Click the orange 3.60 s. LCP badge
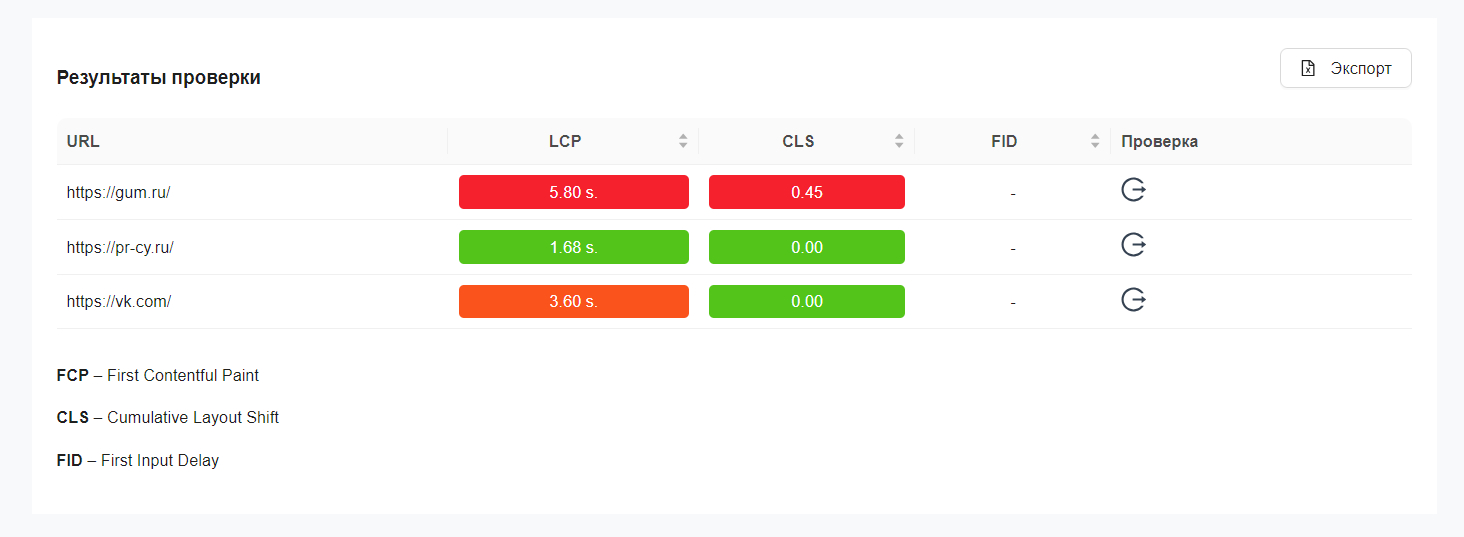 (x=573, y=301)
